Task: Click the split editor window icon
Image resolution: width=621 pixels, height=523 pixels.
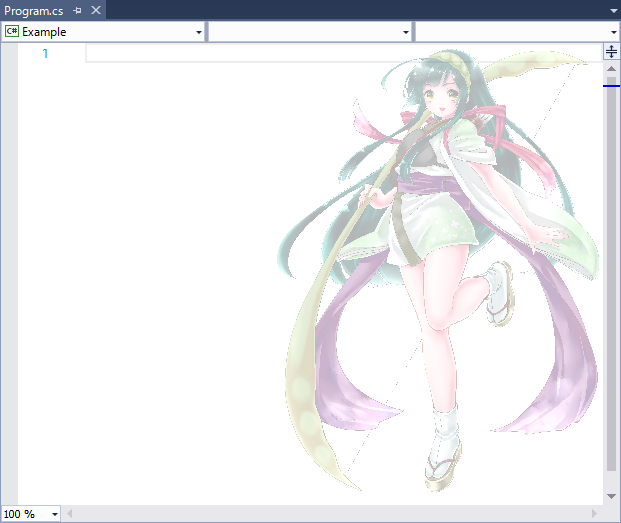Action: 611,52
